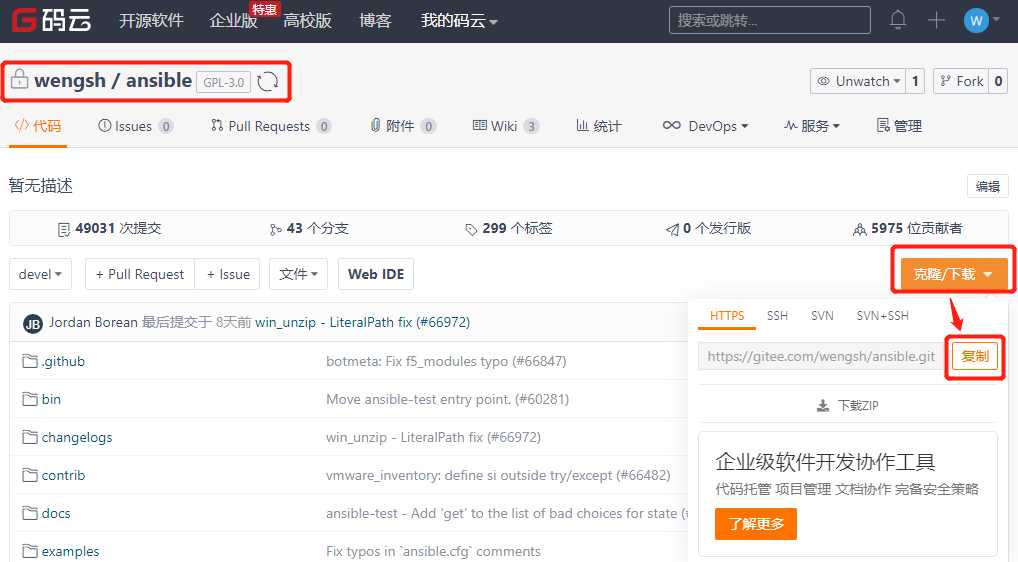Click the repository sync refresh icon
This screenshot has width=1018, height=562.
tap(267, 82)
